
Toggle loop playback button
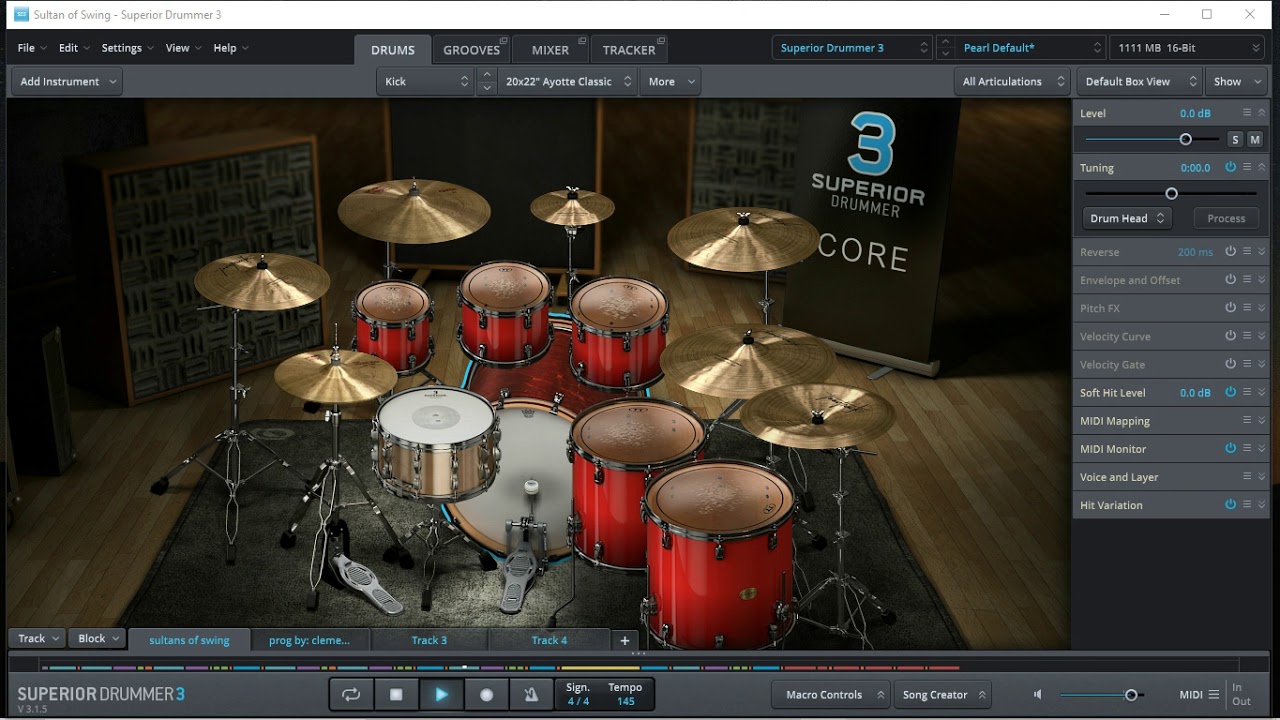[351, 694]
